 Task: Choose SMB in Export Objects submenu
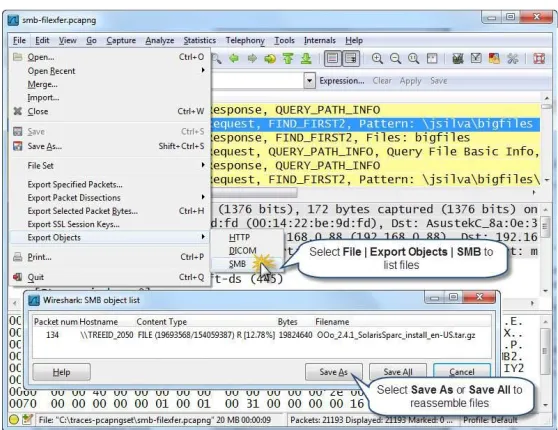pyautogui.click(x=247, y=264)
